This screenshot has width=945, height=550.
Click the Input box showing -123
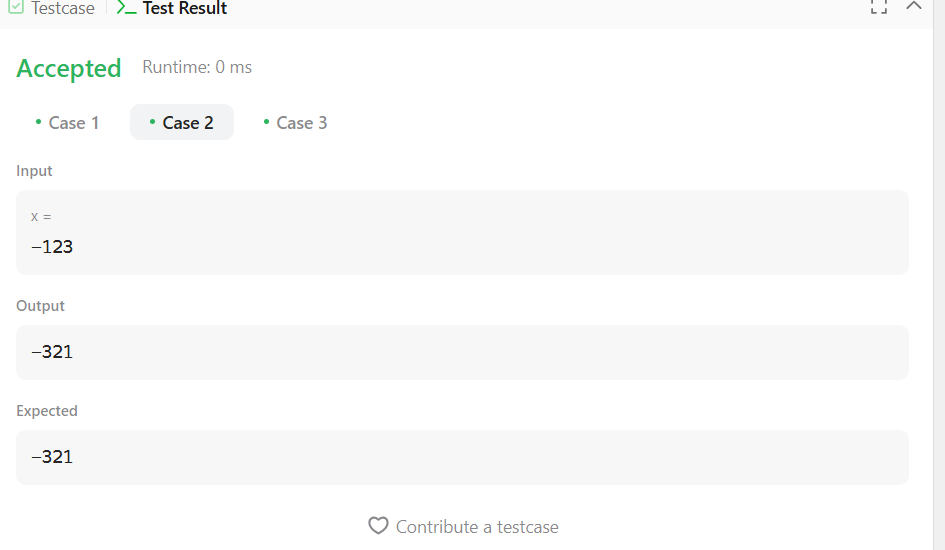tap(462, 245)
